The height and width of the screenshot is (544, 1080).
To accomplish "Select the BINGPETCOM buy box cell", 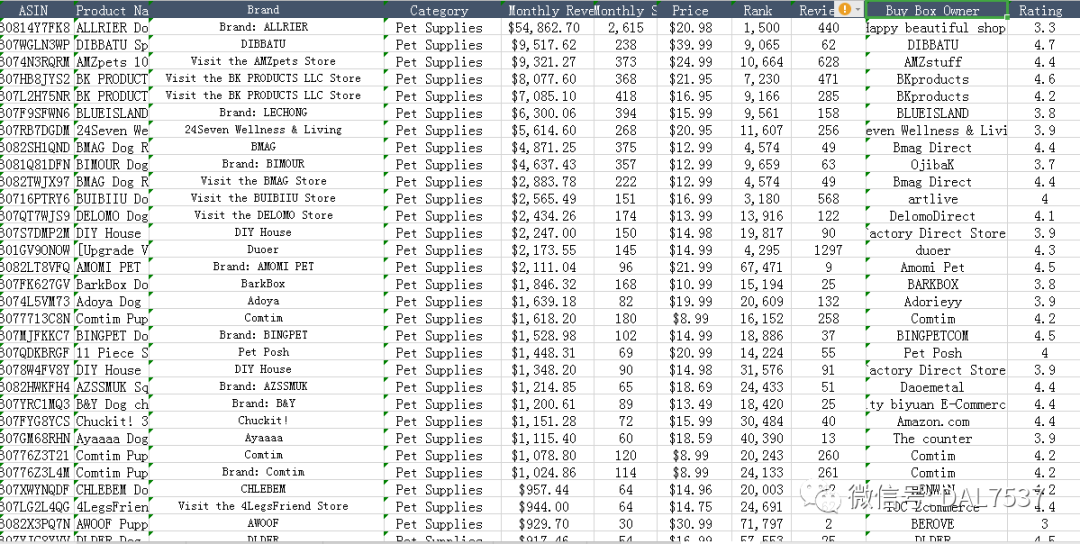I will tap(936, 336).
